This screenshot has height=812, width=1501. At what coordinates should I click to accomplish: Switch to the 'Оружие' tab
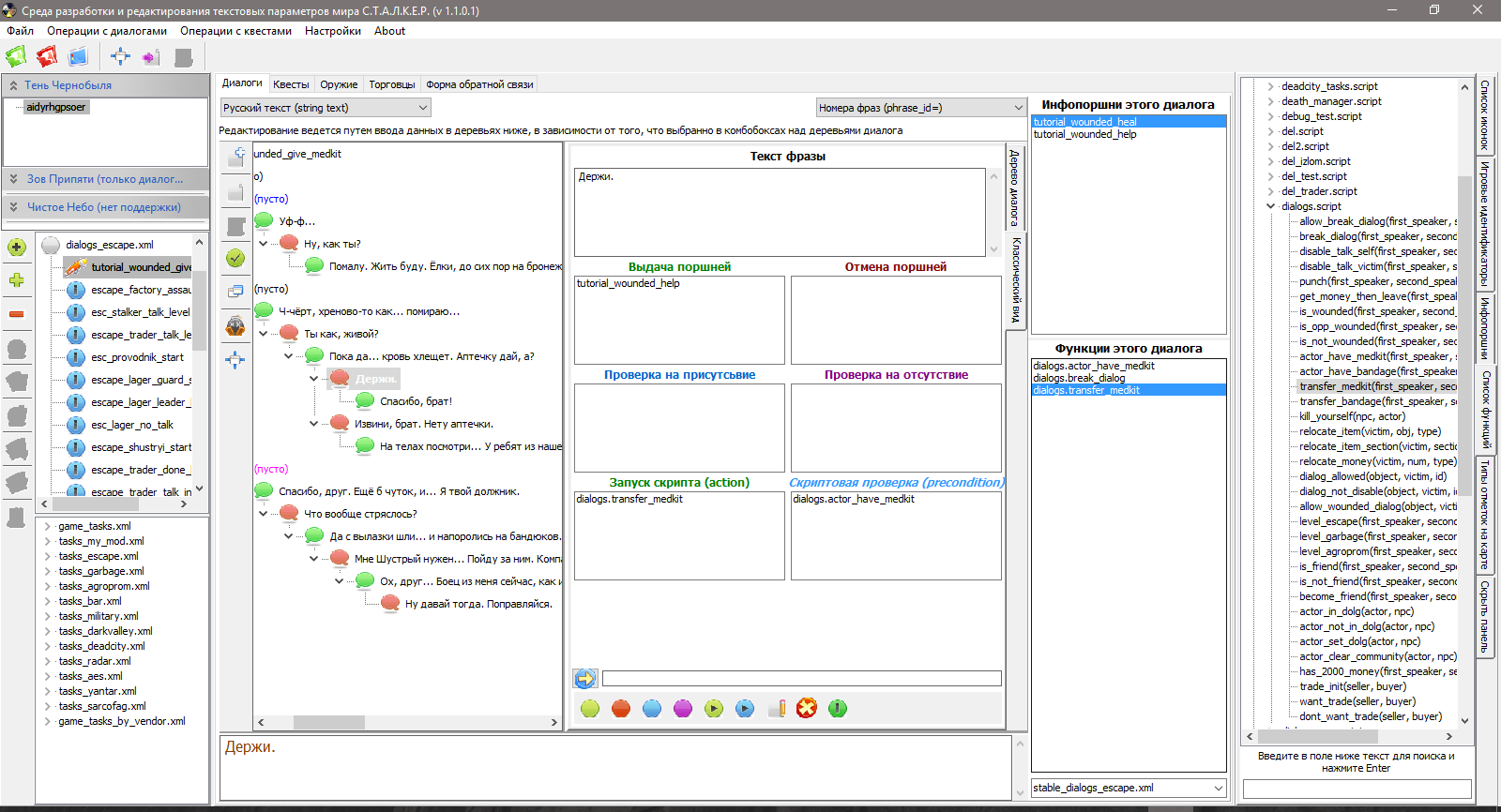pyautogui.click(x=339, y=84)
